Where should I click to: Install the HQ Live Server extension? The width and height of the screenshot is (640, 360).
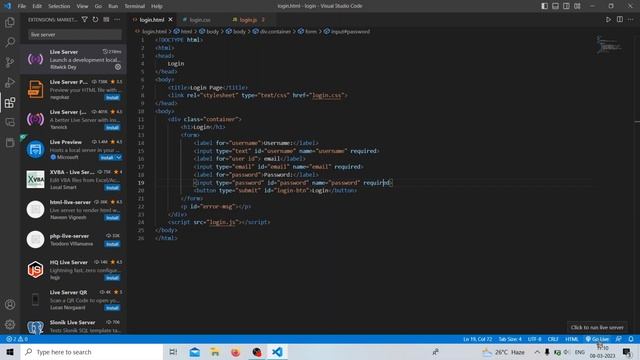tap(112, 278)
